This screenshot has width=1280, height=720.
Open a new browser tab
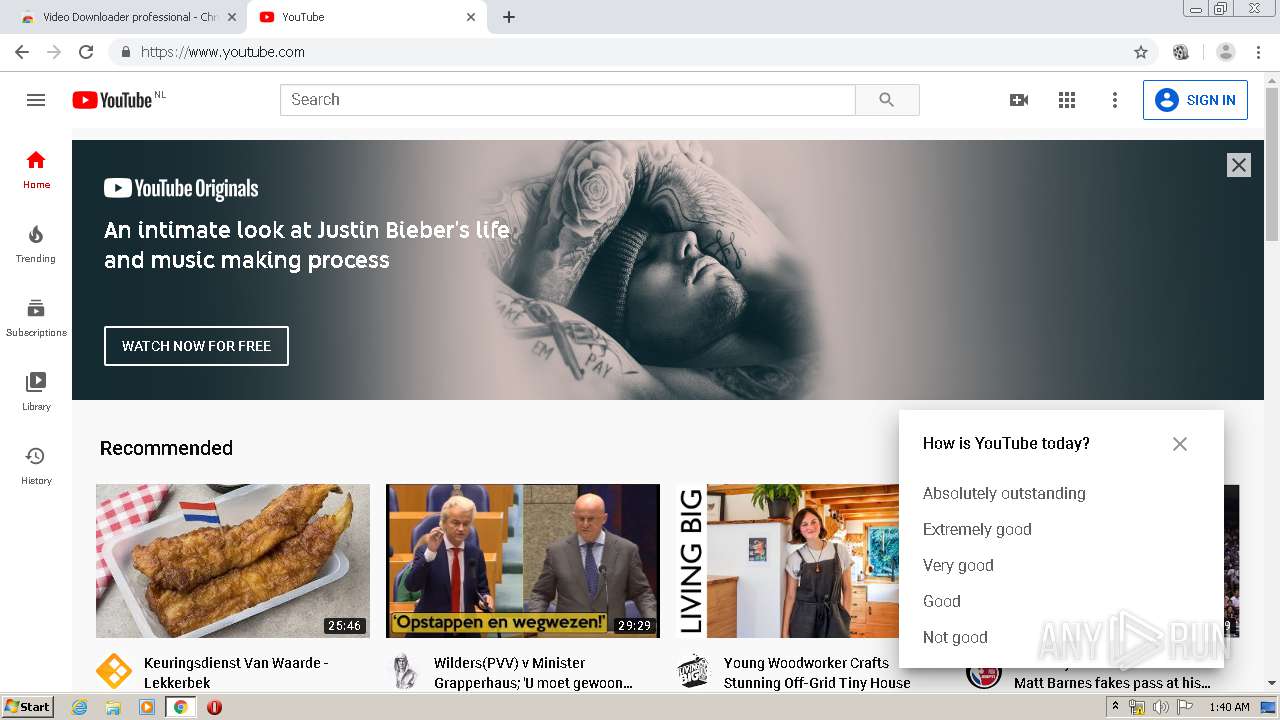509,17
